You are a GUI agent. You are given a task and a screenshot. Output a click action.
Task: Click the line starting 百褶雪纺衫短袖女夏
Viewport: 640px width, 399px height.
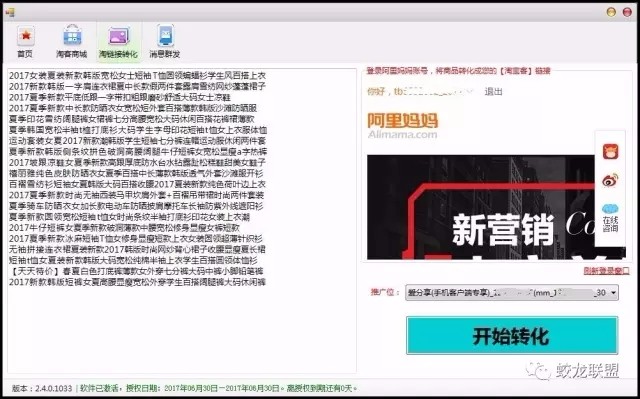(137, 184)
